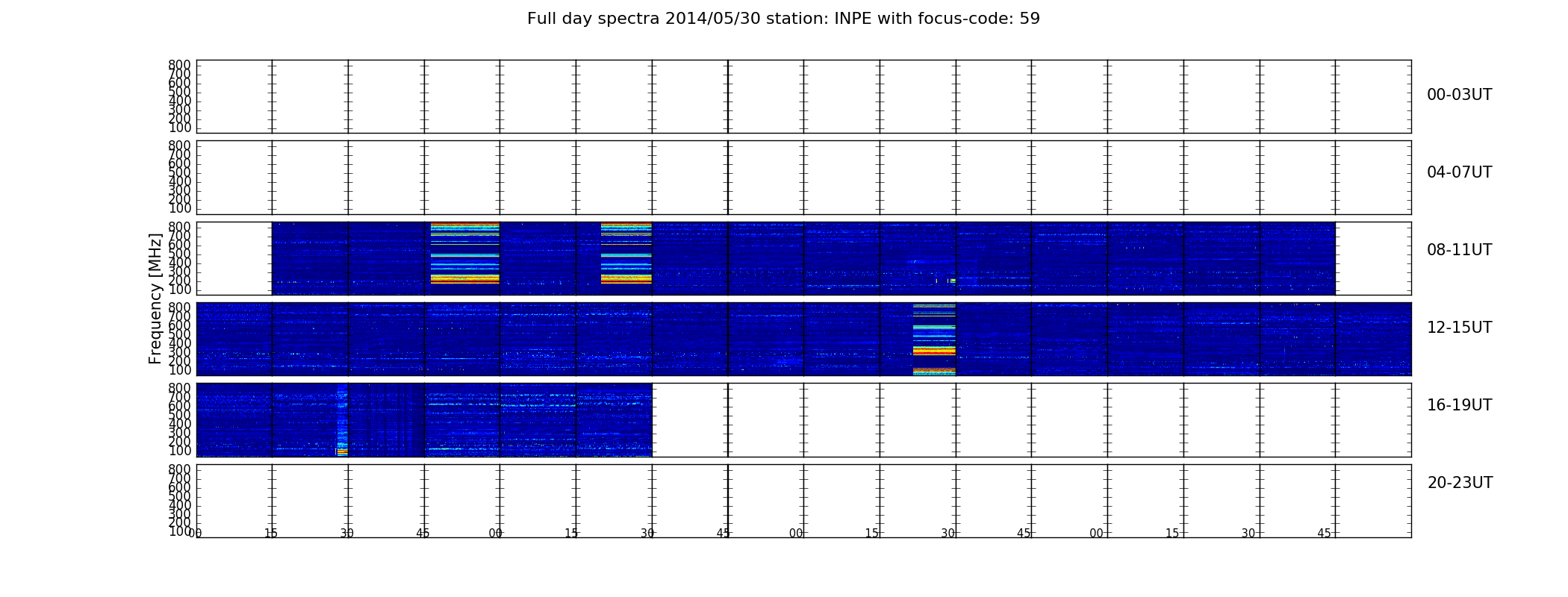Image resolution: width=1568 pixels, height=597 pixels.
Task: Click the "20-23UT" panel label
Action: pyautogui.click(x=1460, y=483)
